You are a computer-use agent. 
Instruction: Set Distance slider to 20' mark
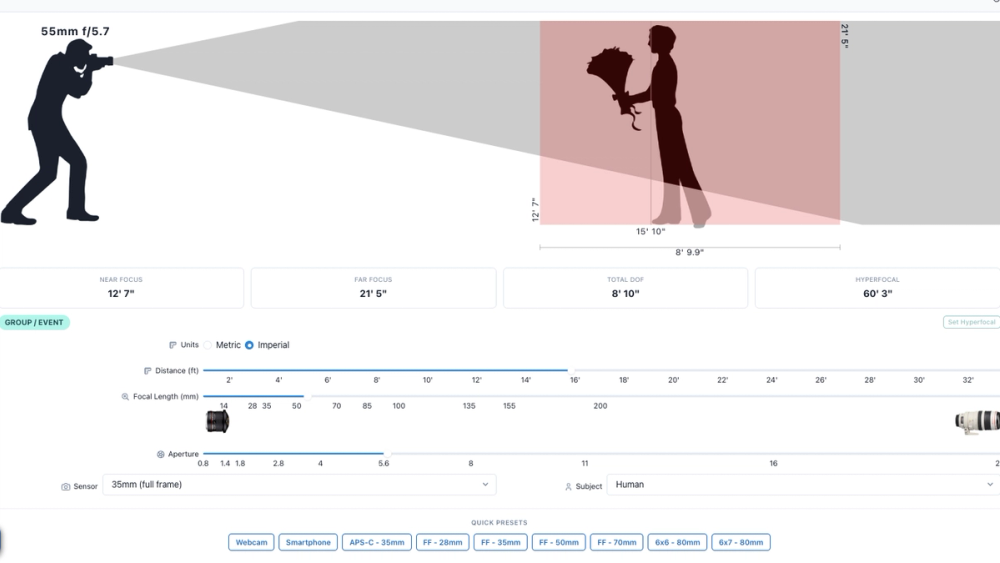[673, 370]
